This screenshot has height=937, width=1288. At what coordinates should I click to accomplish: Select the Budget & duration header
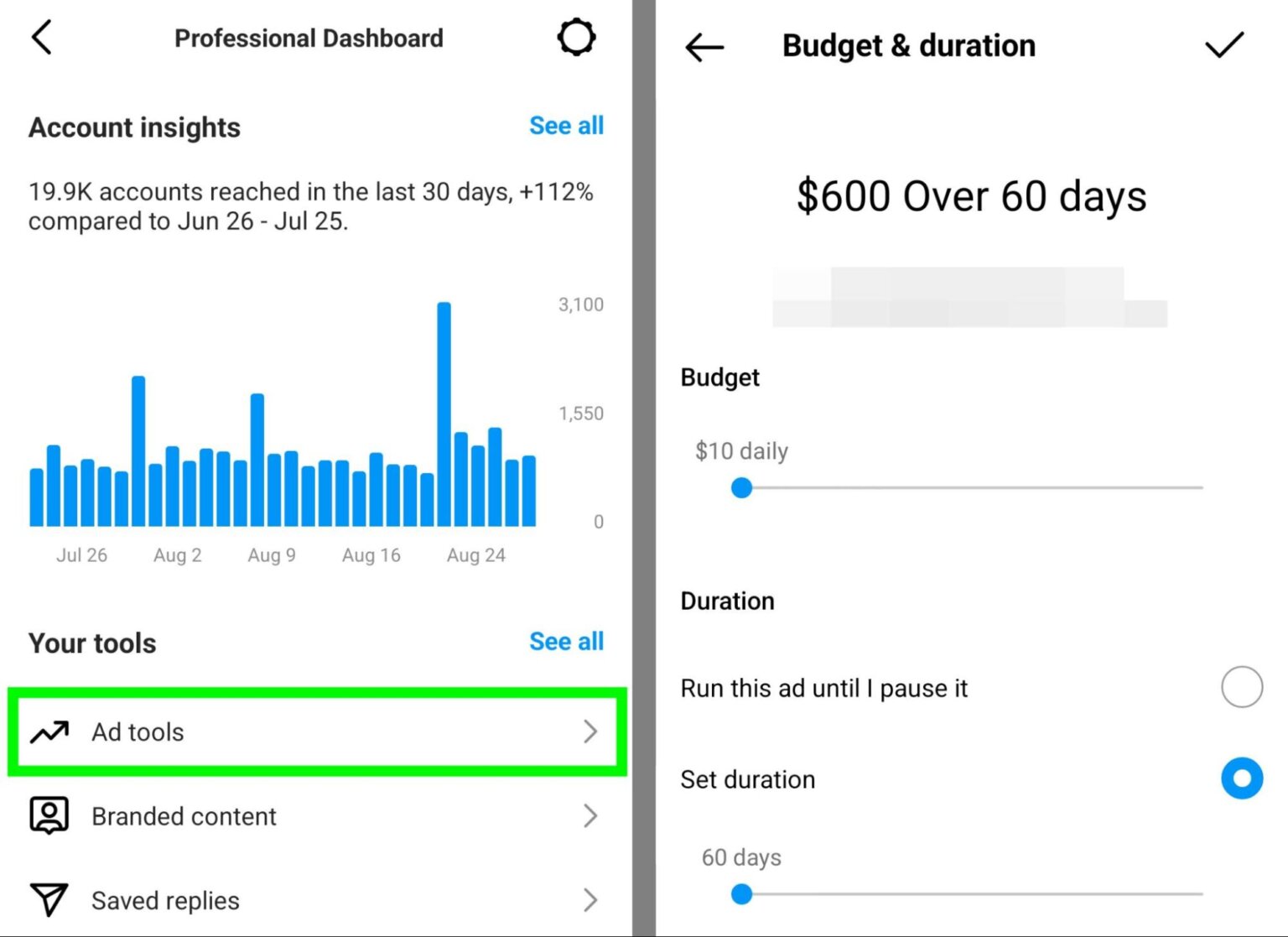click(x=908, y=45)
